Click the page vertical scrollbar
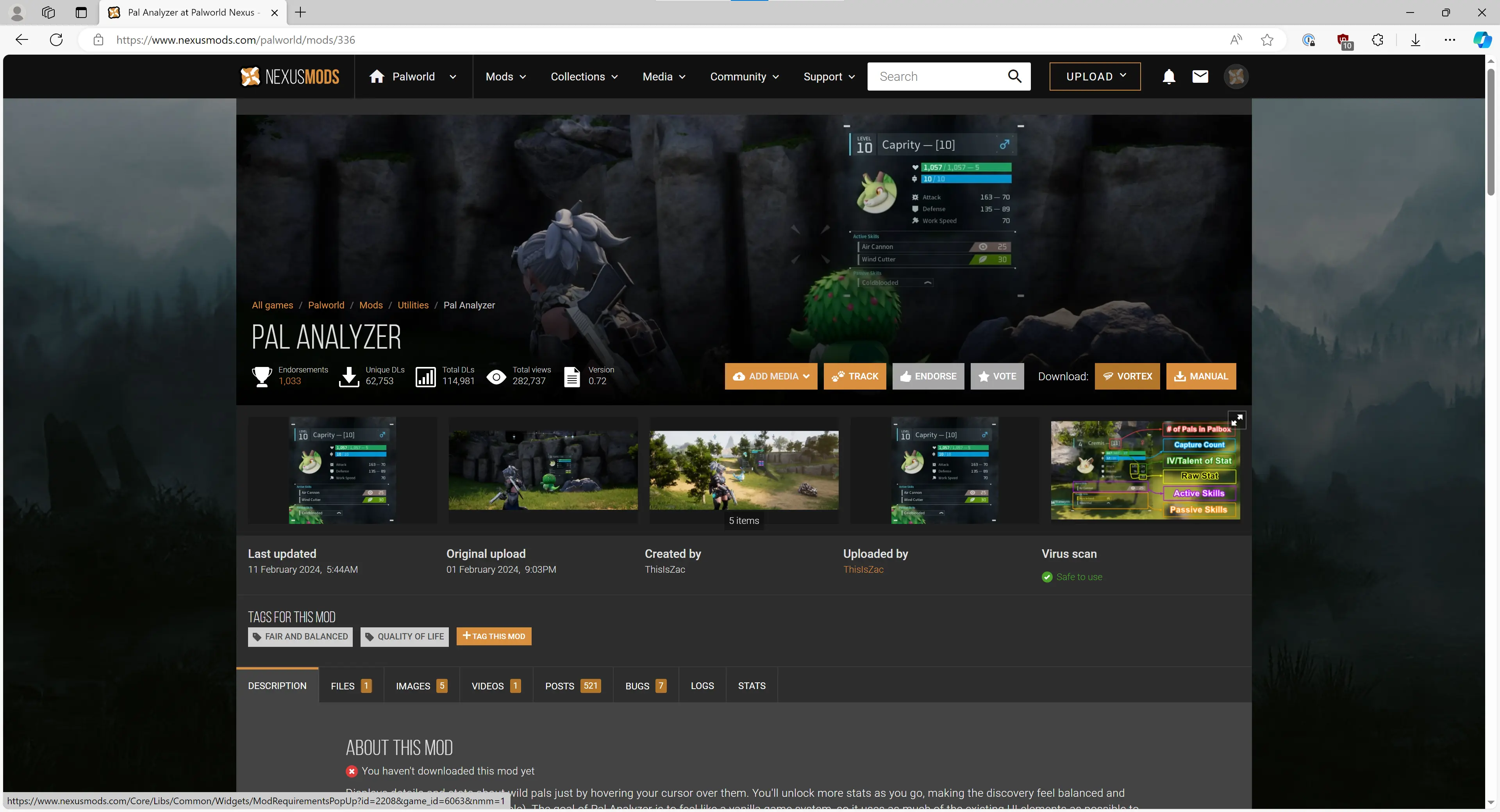This screenshot has width=1500, height=812. tap(1491, 132)
